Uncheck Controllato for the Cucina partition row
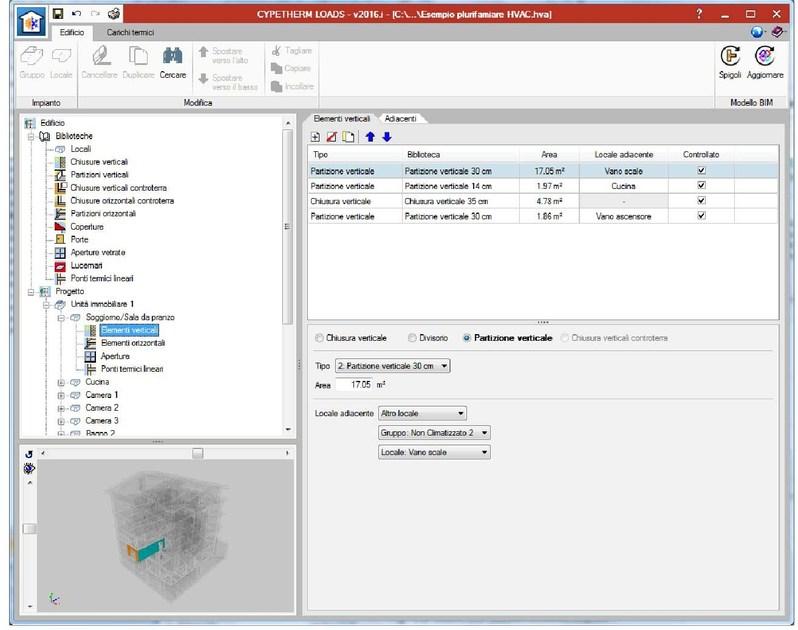Screen dimensions: 798x630 click(701, 186)
